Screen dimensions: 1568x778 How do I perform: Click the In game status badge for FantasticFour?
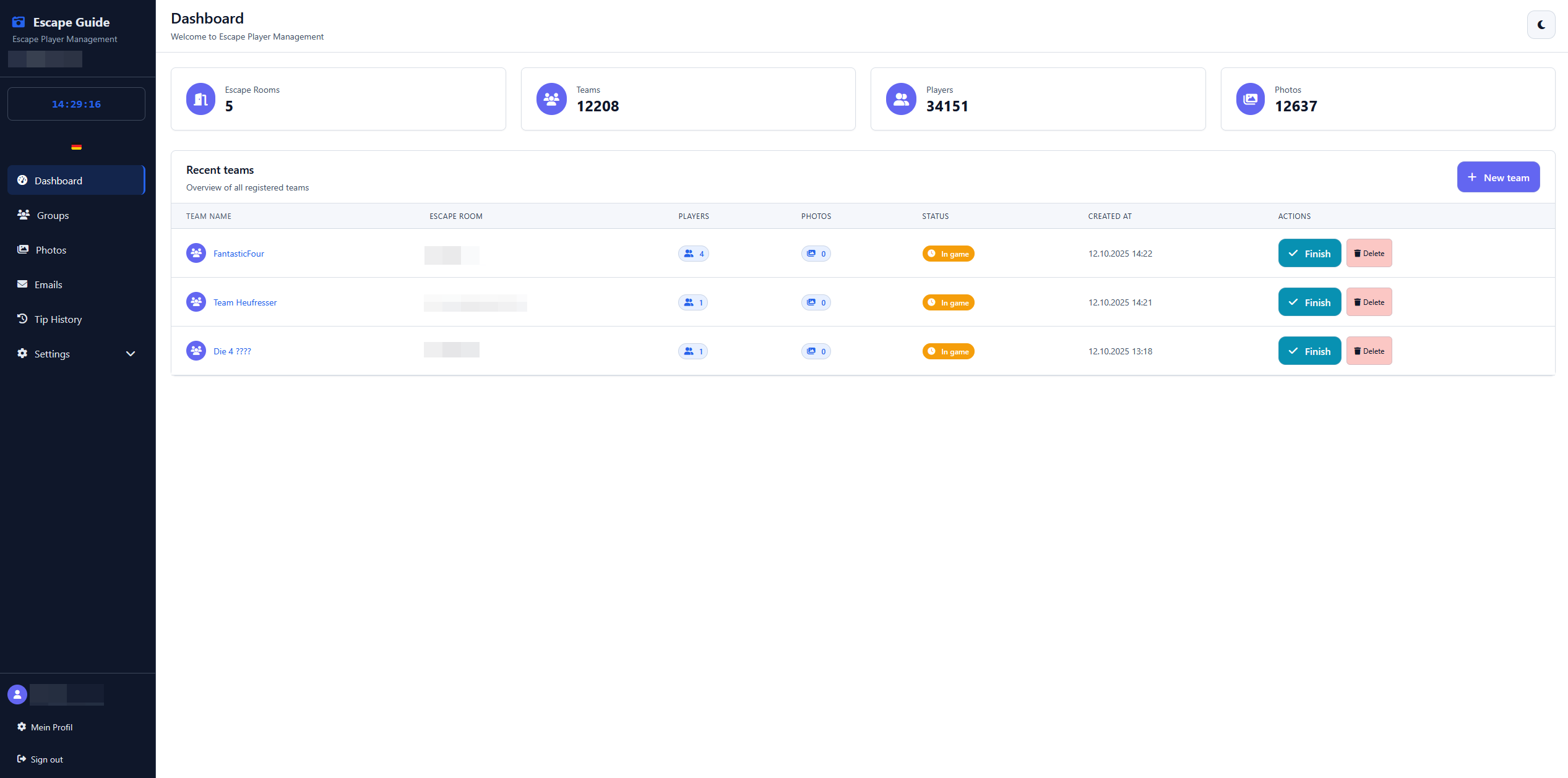click(x=948, y=254)
